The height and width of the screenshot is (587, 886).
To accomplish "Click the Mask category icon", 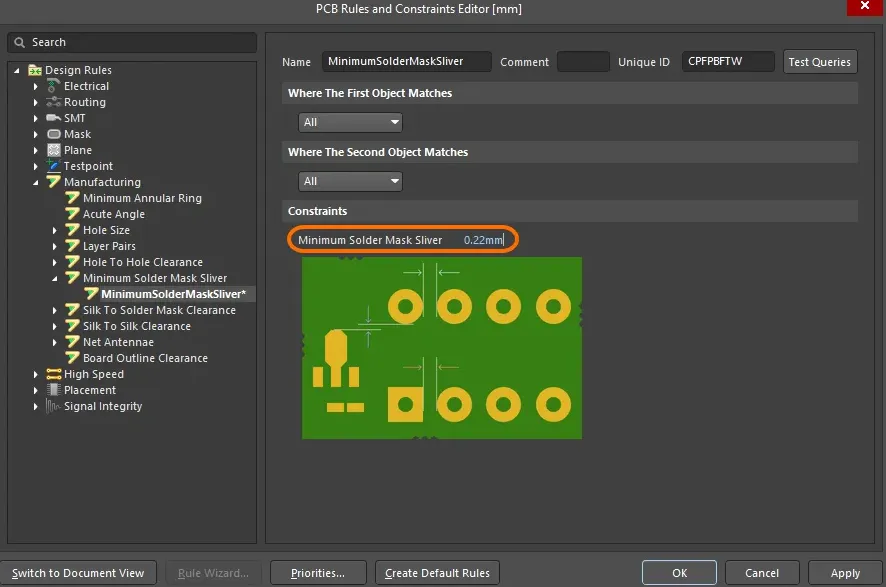I will coord(54,134).
